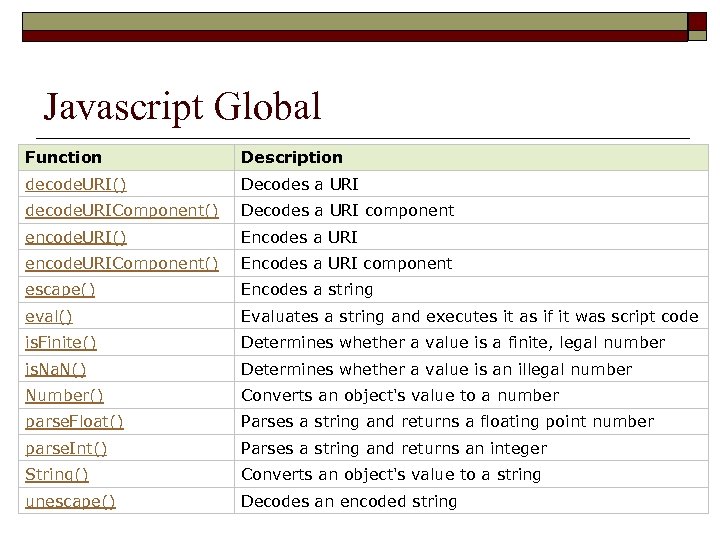This screenshot has height=540, width=720.
Task: Click the escape() function link
Action: click(60, 289)
